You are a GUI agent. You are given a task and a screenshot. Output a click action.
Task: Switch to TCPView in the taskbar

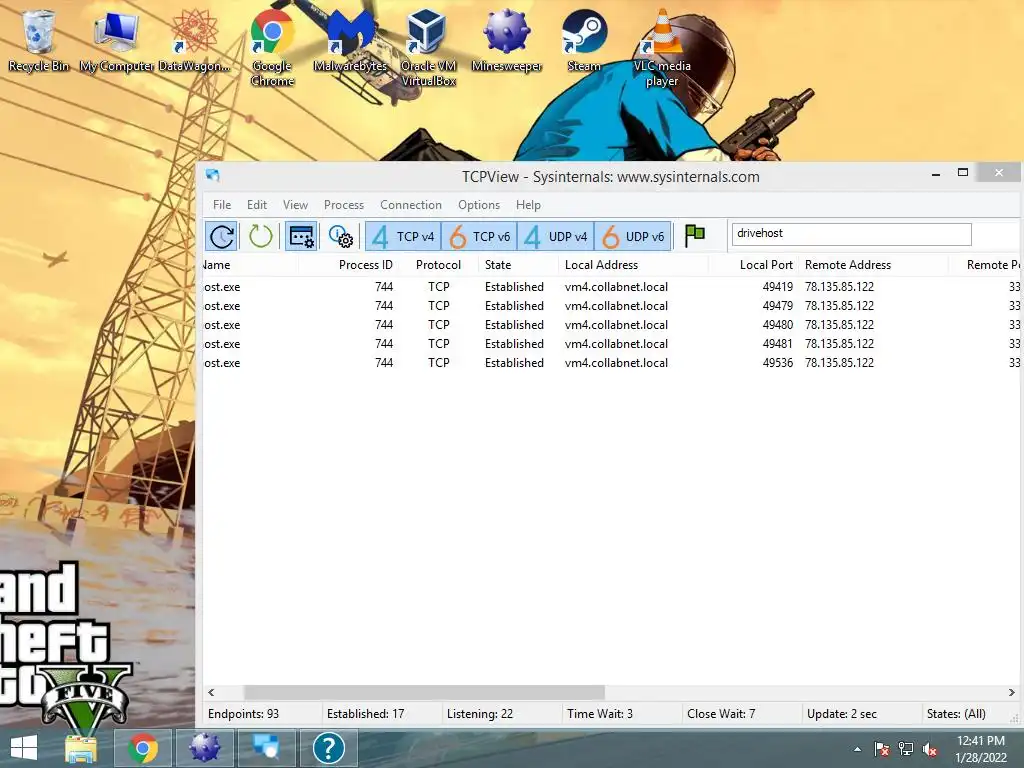tap(266, 748)
